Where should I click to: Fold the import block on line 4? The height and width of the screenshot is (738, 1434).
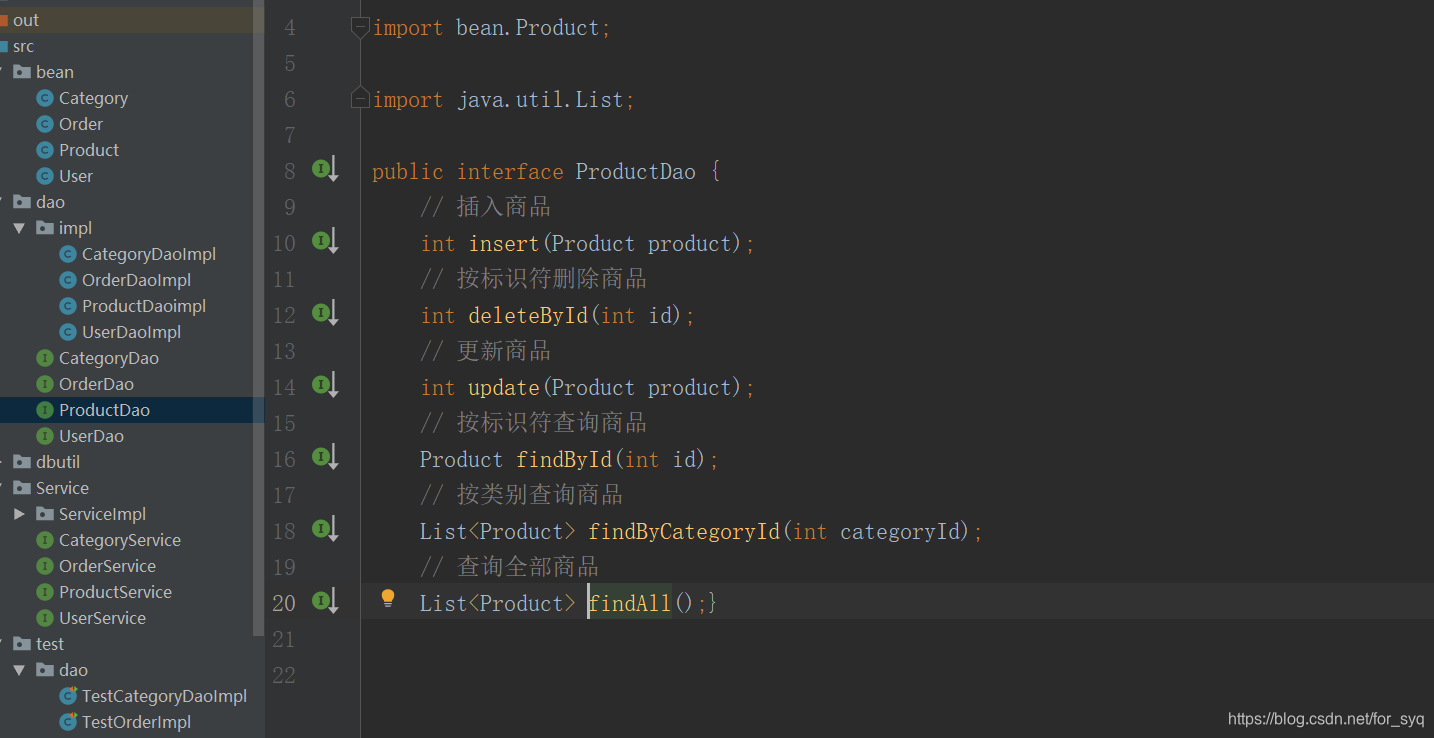(360, 28)
